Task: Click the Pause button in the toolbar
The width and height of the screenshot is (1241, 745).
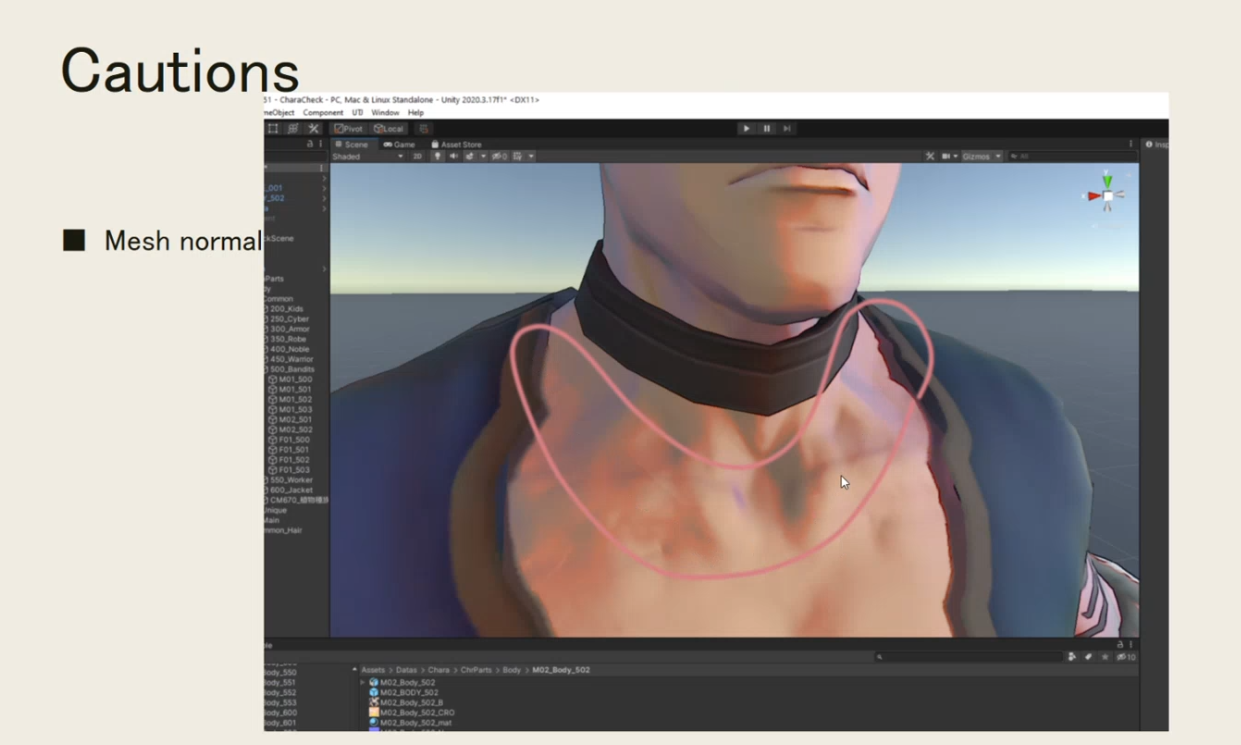Action: tap(767, 129)
